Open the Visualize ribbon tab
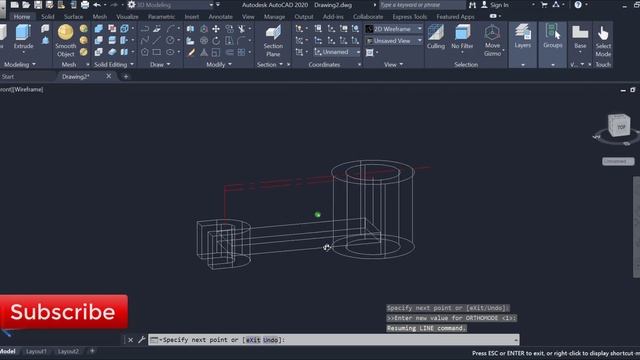640x360 pixels. [x=127, y=17]
